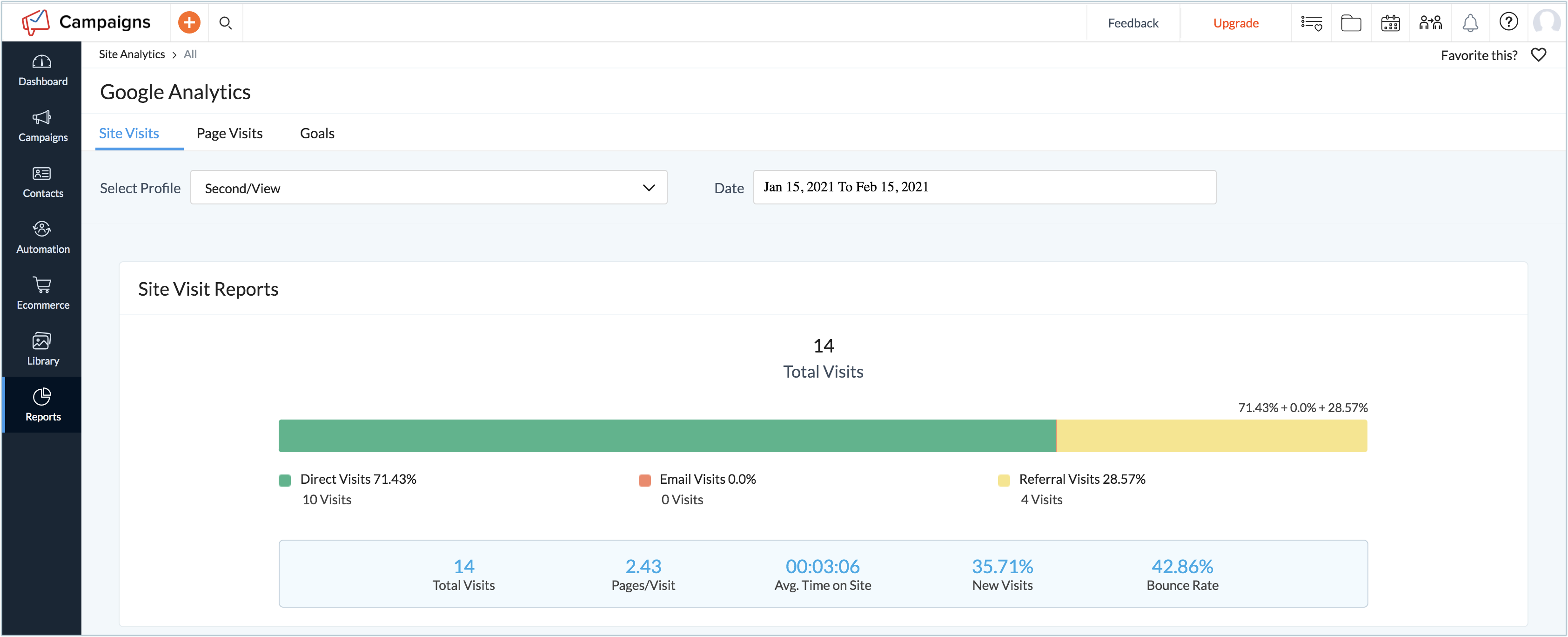Open the notifications bell icon
The height and width of the screenshot is (637, 1568).
tap(1470, 22)
